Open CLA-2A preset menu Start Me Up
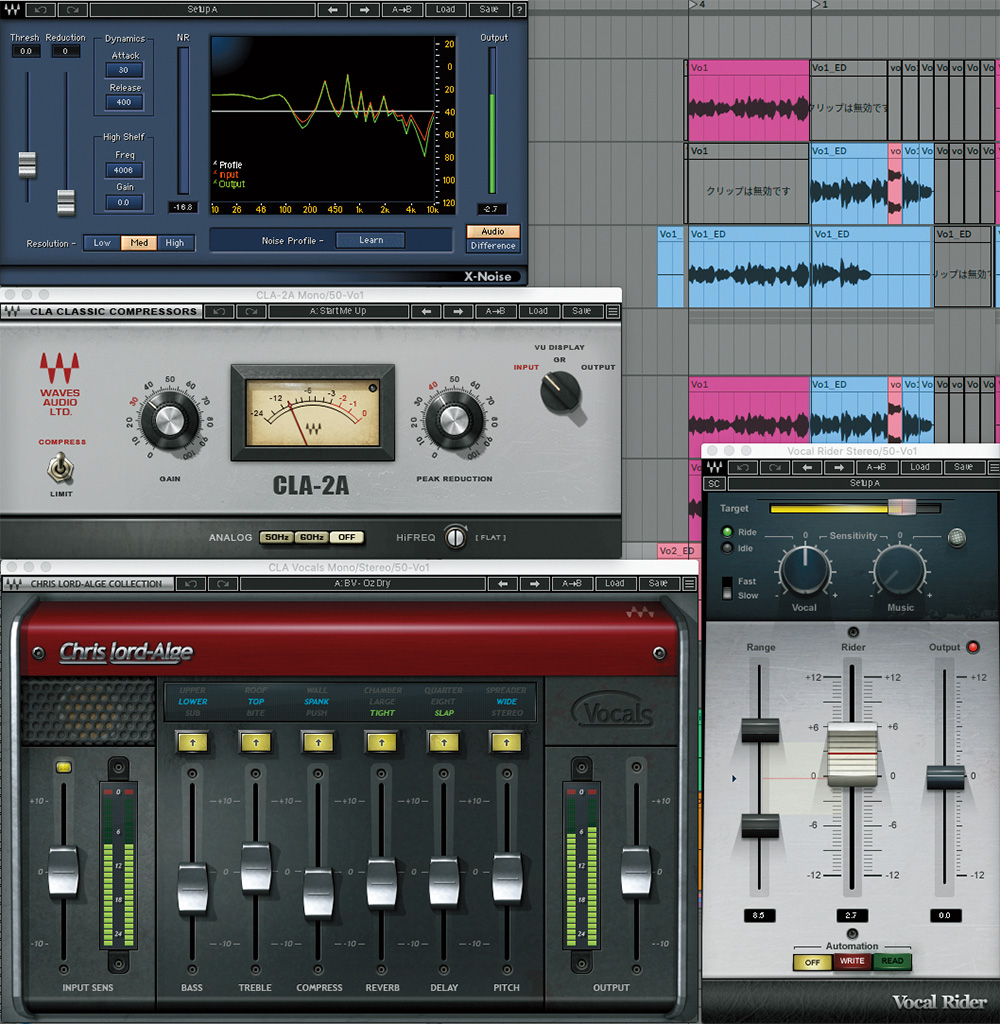This screenshot has width=1000, height=1024. 338,312
